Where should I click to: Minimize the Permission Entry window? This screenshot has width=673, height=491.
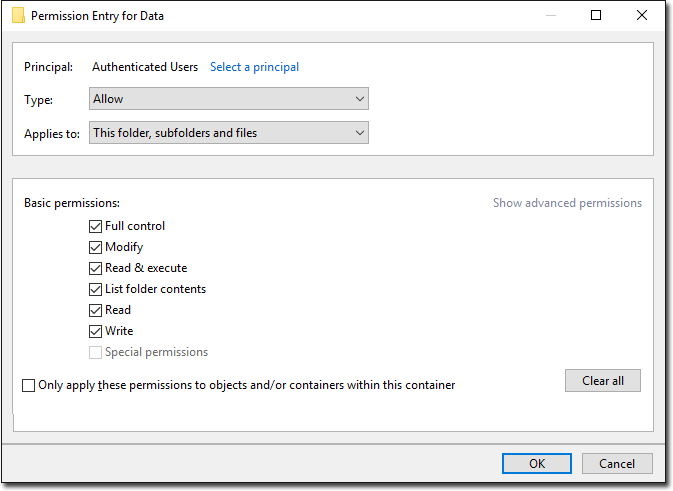pos(551,15)
